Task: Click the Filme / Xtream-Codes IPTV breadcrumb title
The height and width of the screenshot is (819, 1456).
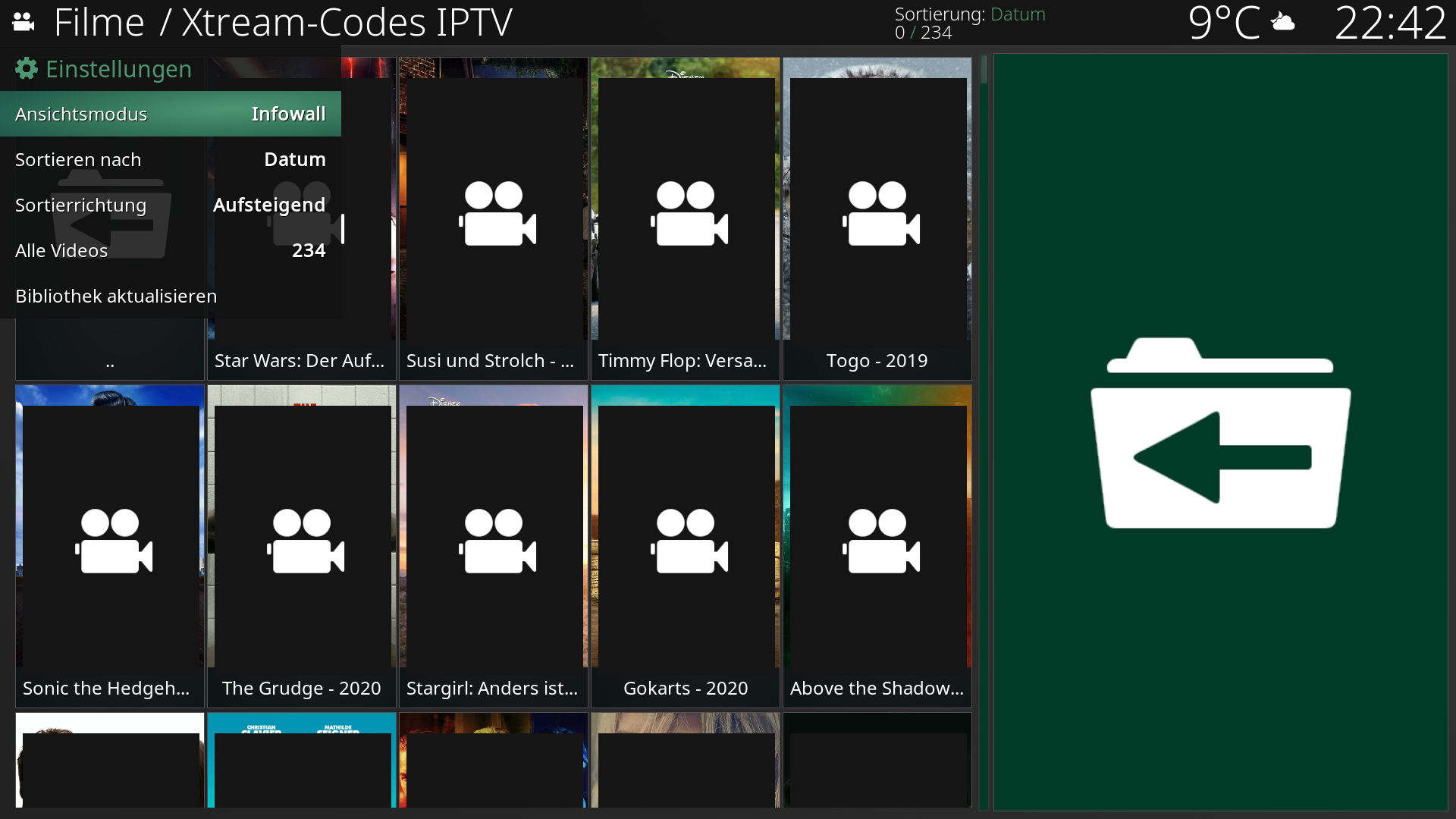Action: coord(283,23)
